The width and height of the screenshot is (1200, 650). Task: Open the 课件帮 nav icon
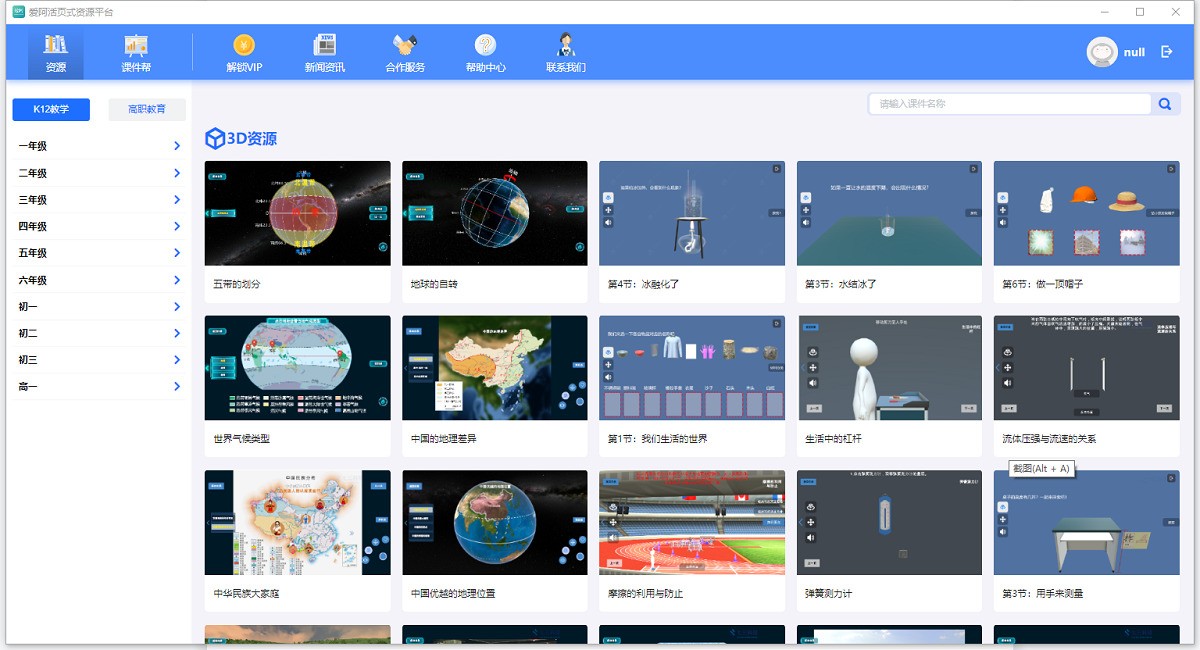pos(136,45)
